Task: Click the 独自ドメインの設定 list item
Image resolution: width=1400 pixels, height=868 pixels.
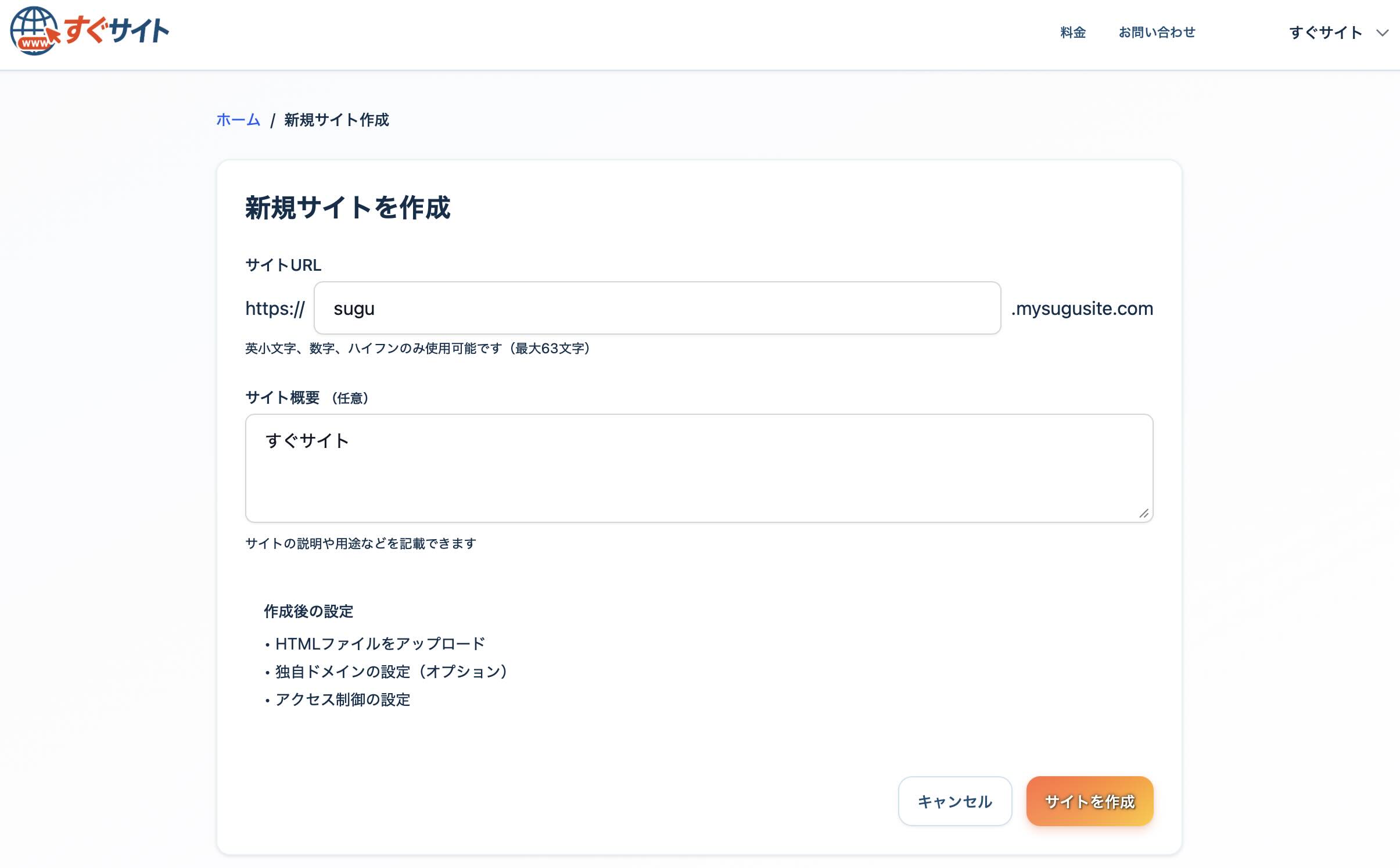Action: (x=390, y=672)
